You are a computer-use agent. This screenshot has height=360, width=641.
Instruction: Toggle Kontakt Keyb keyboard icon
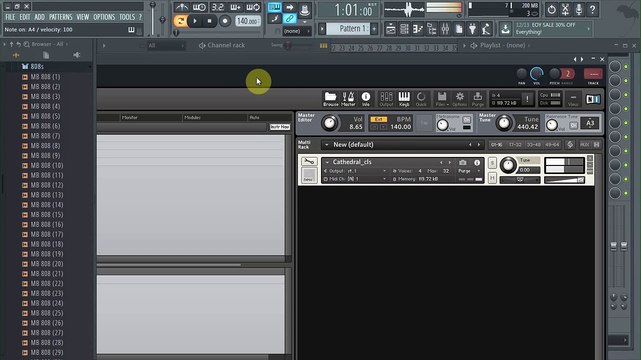click(x=404, y=99)
